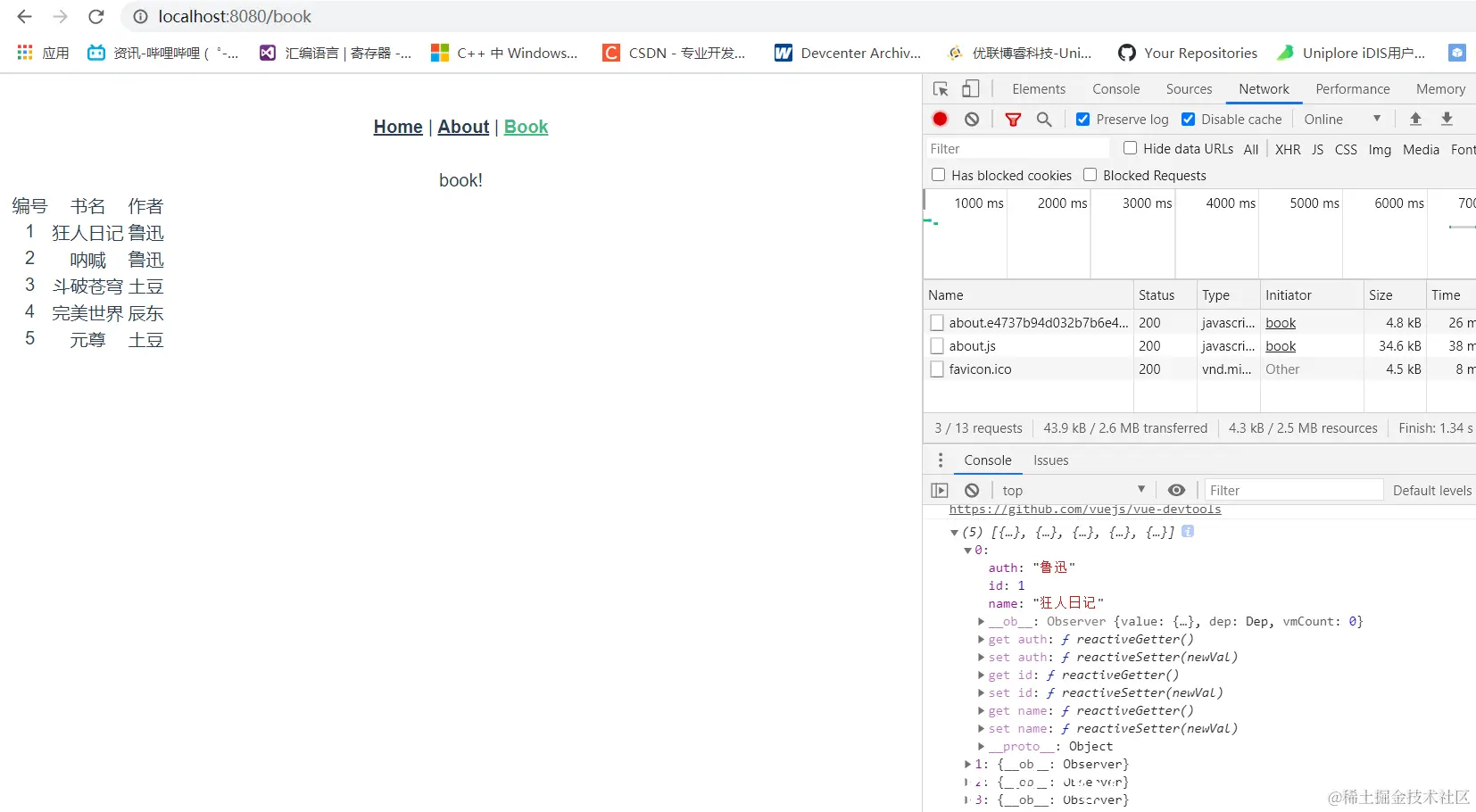The height and width of the screenshot is (812, 1476).
Task: Open Default levels log dropdown
Action: point(1432,490)
